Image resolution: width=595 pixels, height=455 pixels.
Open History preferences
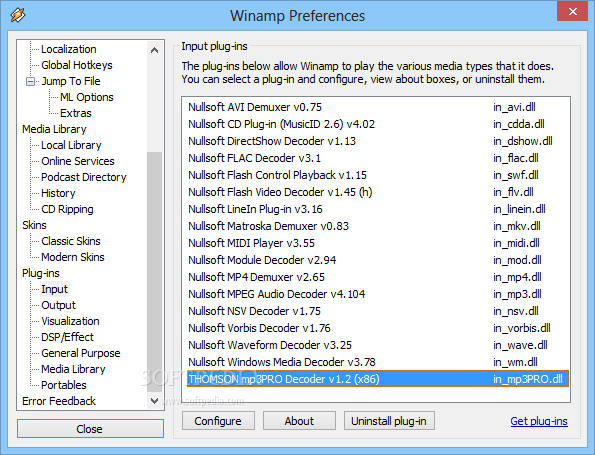tap(58, 193)
